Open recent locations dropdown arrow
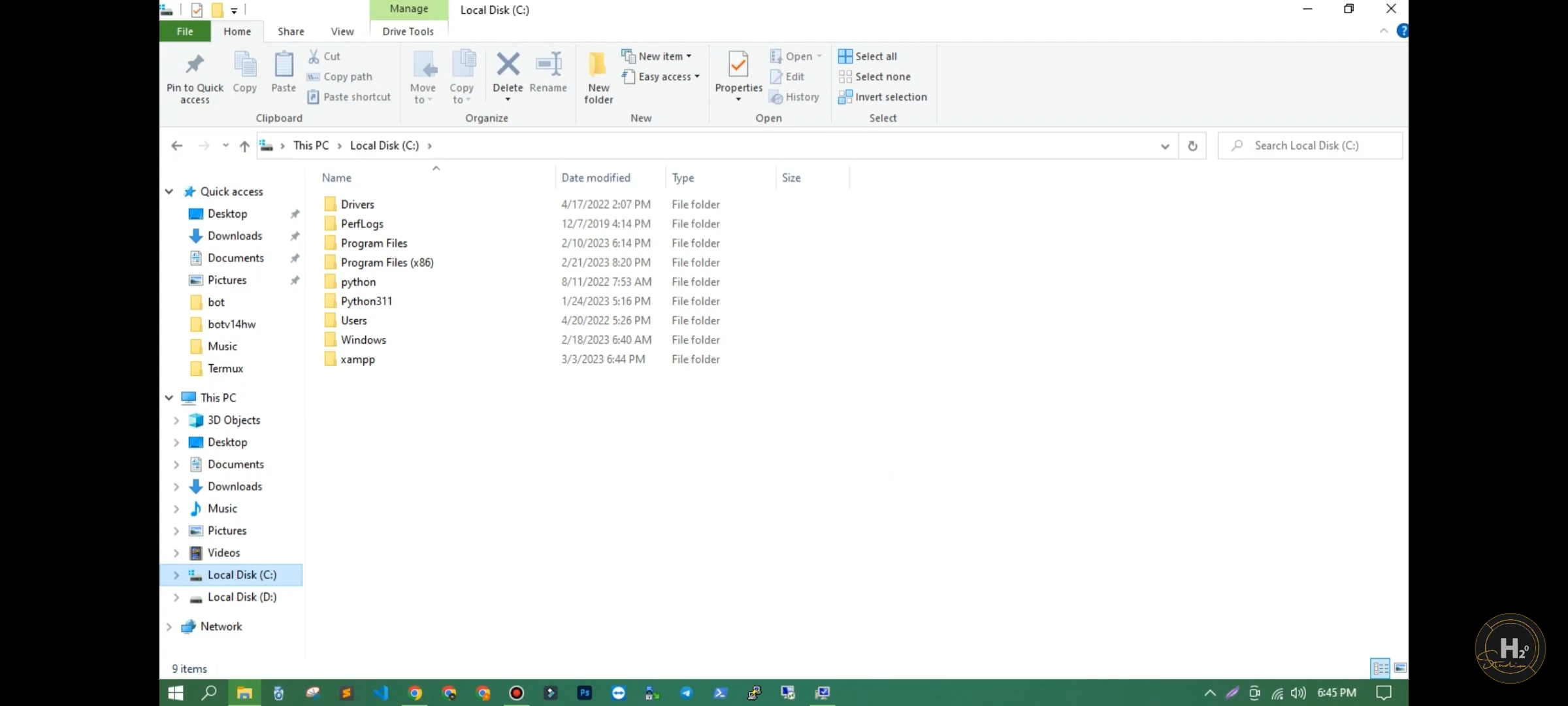The height and width of the screenshot is (706, 1568). [x=225, y=146]
